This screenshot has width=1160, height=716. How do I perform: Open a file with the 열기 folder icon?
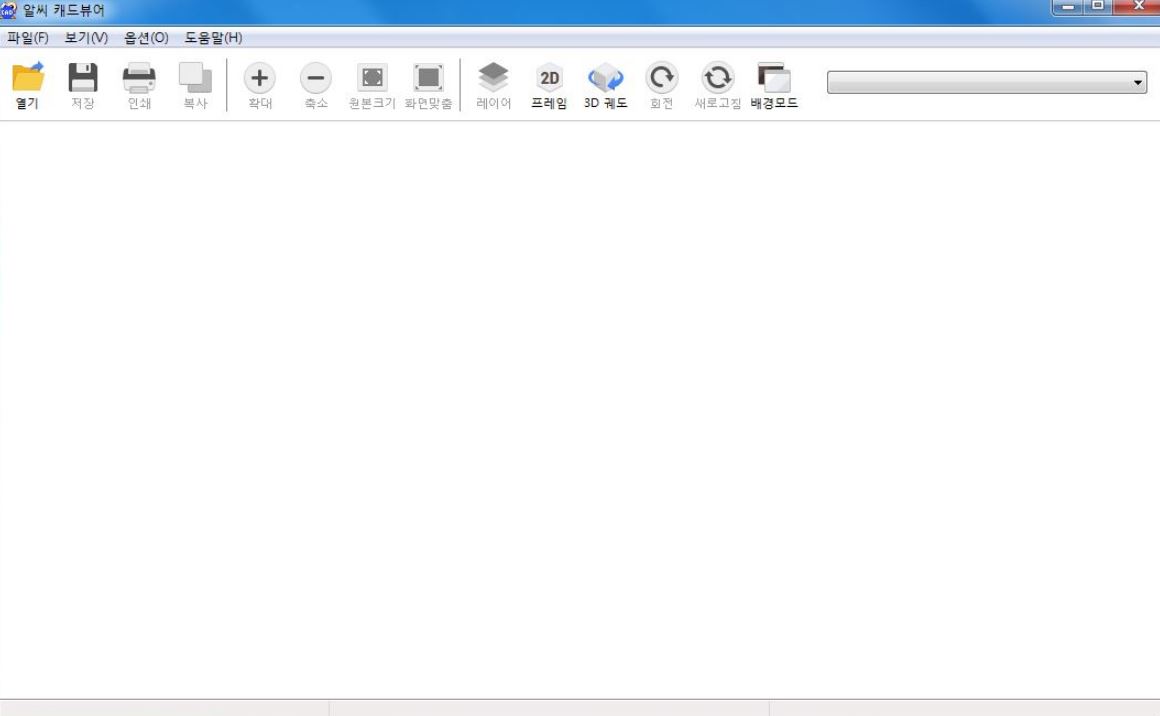27,77
